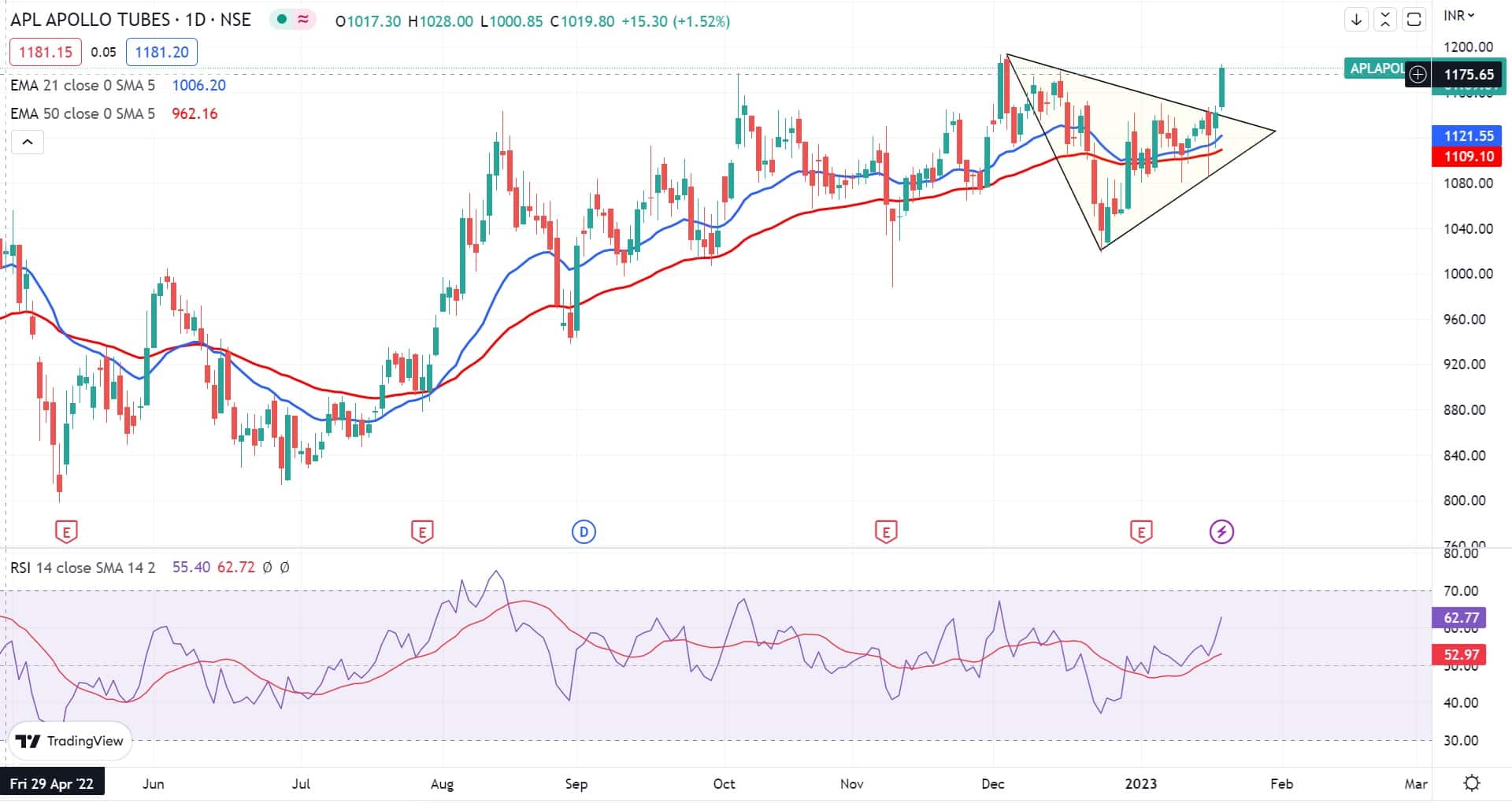Click the dividend D marker near September
Image resolution: width=1512 pixels, height=803 pixels.
point(584,532)
